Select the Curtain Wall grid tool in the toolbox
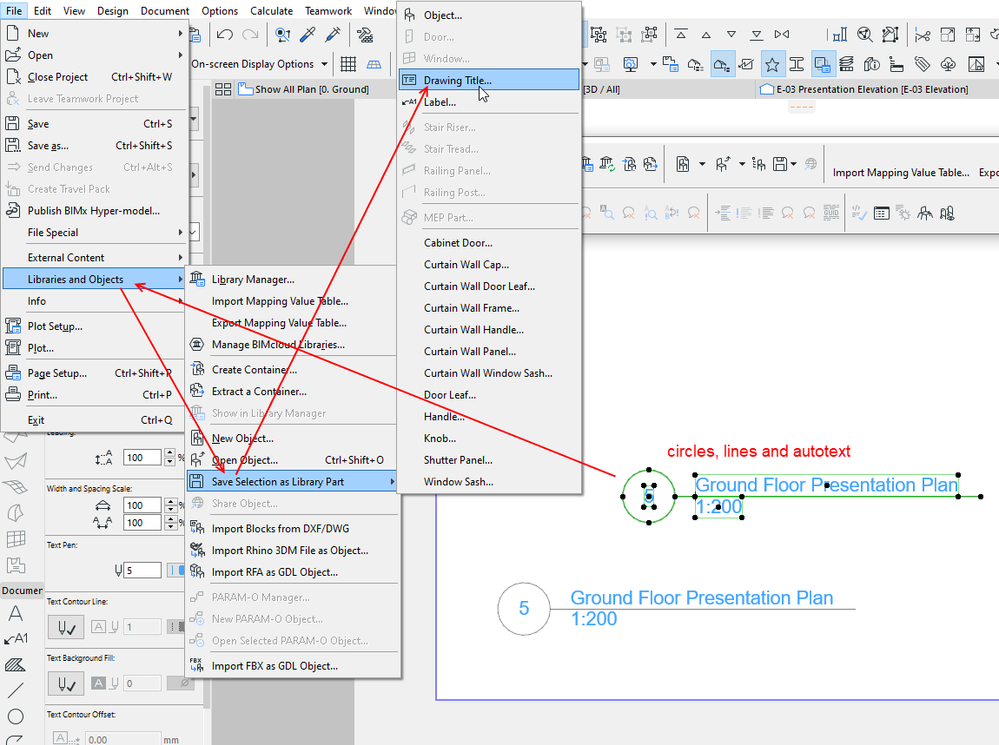This screenshot has width=999, height=745. 15,539
